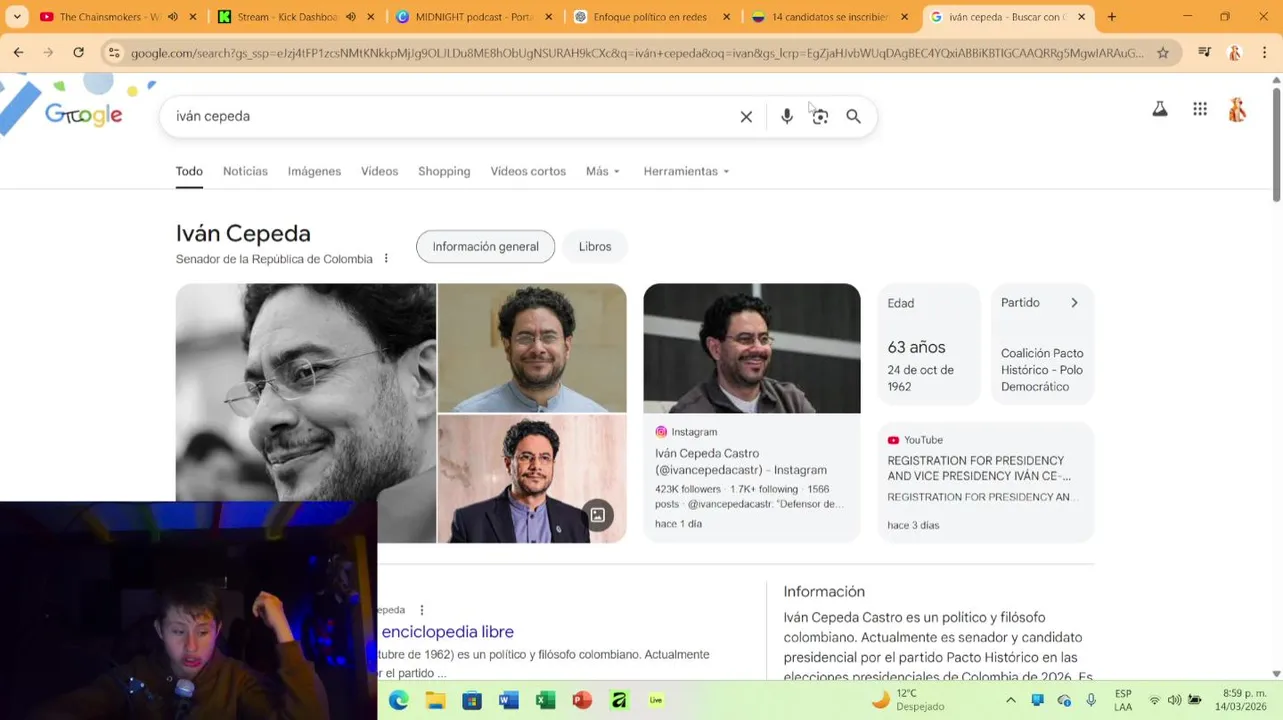Select the Shopping tab
1283x720 pixels.
[444, 171]
